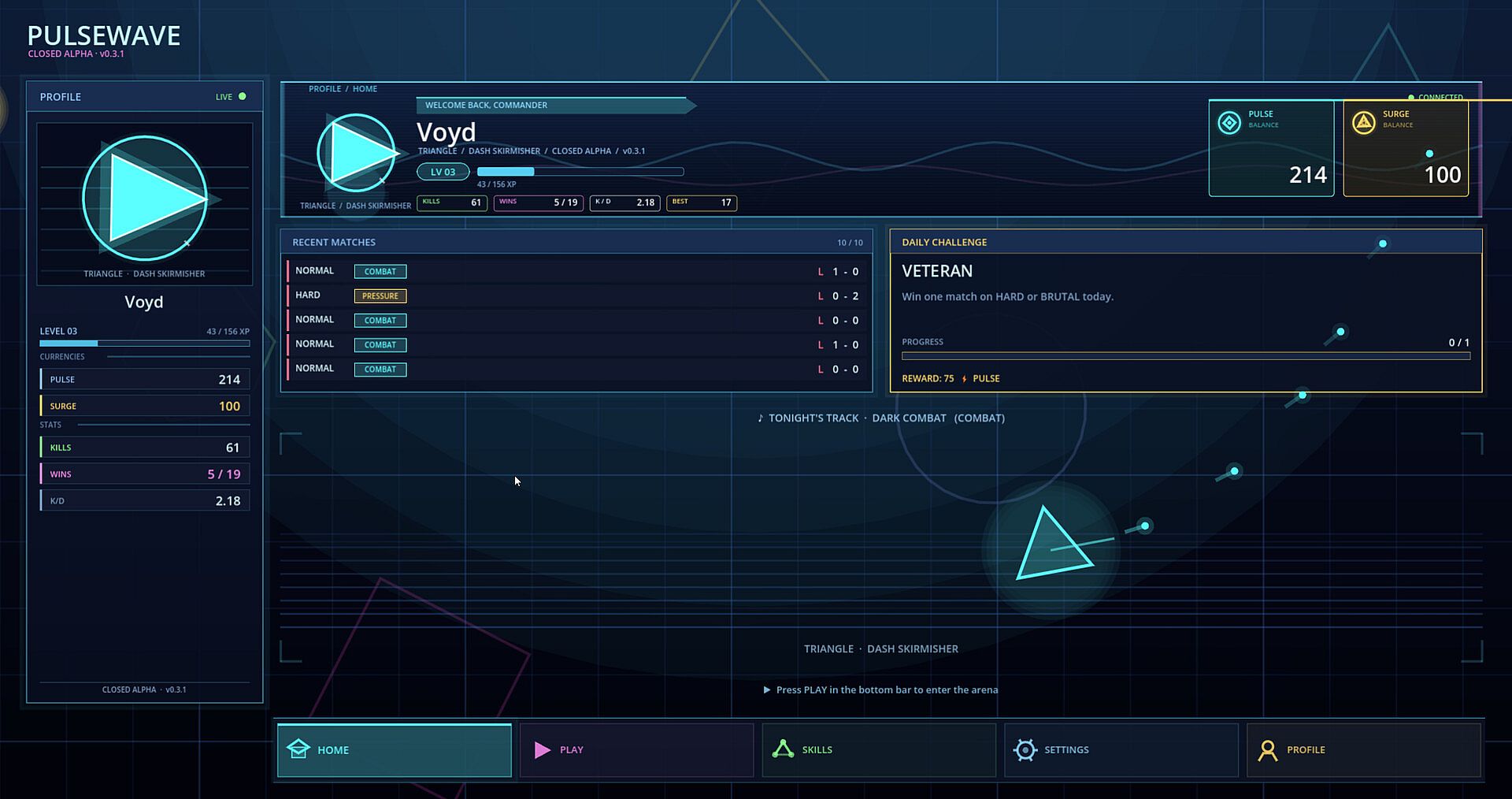Click the Skills node icon
Screen dimensions: 1512x799
[x=783, y=749]
